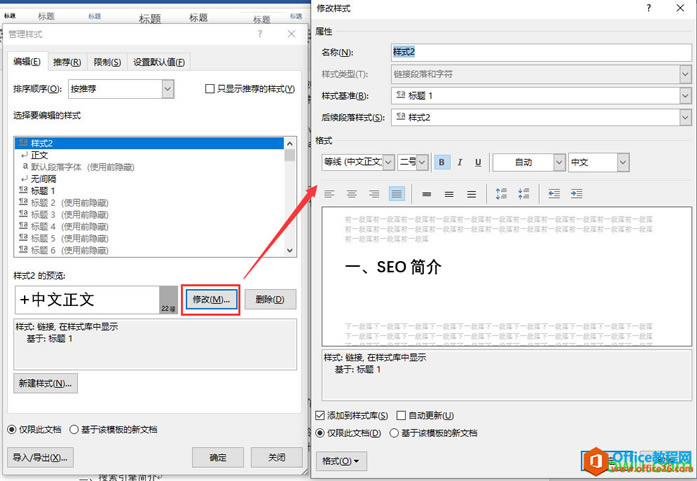The width and height of the screenshot is (697, 481).
Task: Click 关闭 button in 管理样式 dialog
Action: pos(276,457)
